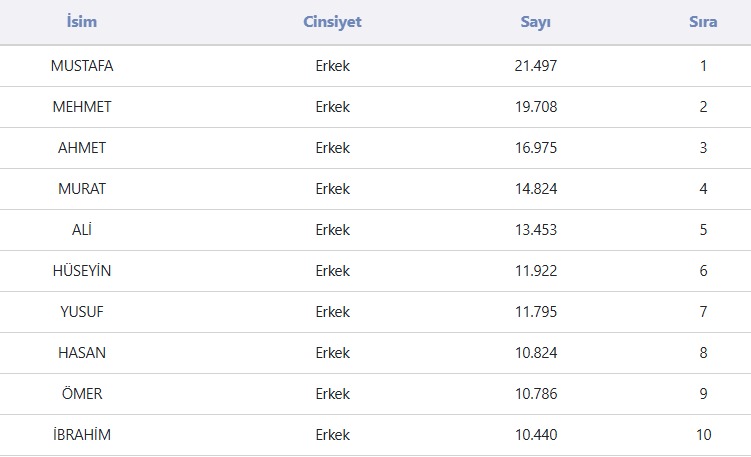Select the YUSUF name cell
The width and height of the screenshot is (751, 457).
pos(82,312)
